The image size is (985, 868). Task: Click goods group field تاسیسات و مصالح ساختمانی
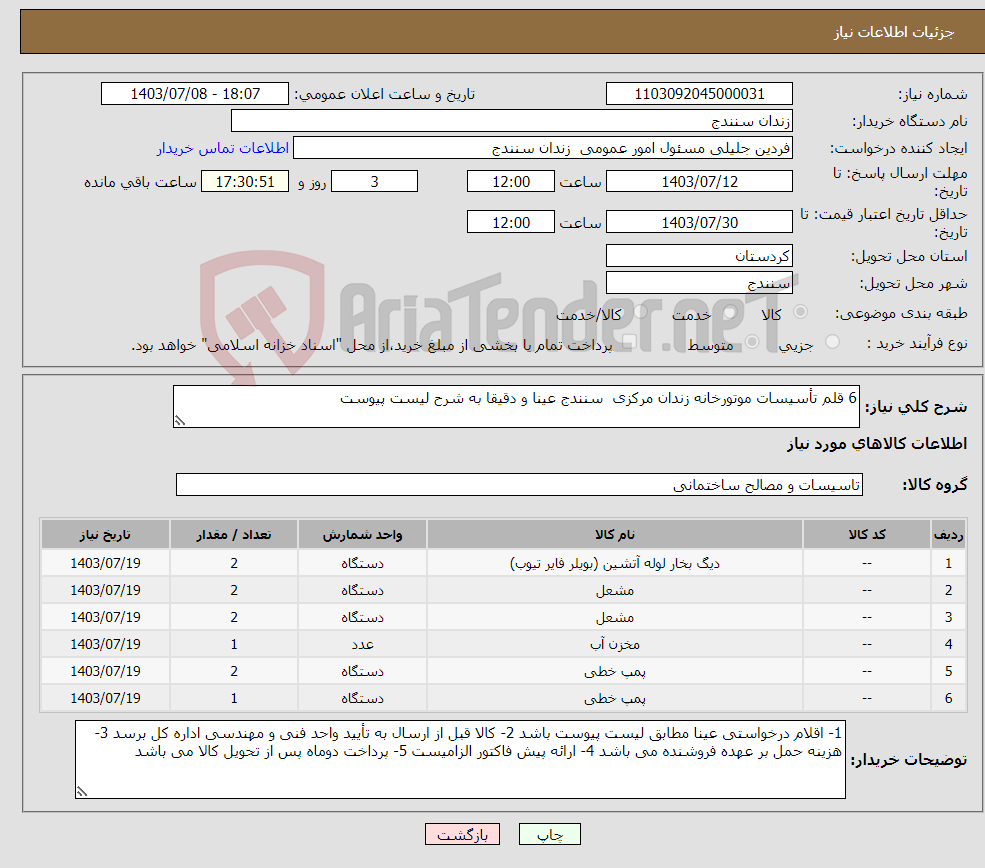point(520,484)
